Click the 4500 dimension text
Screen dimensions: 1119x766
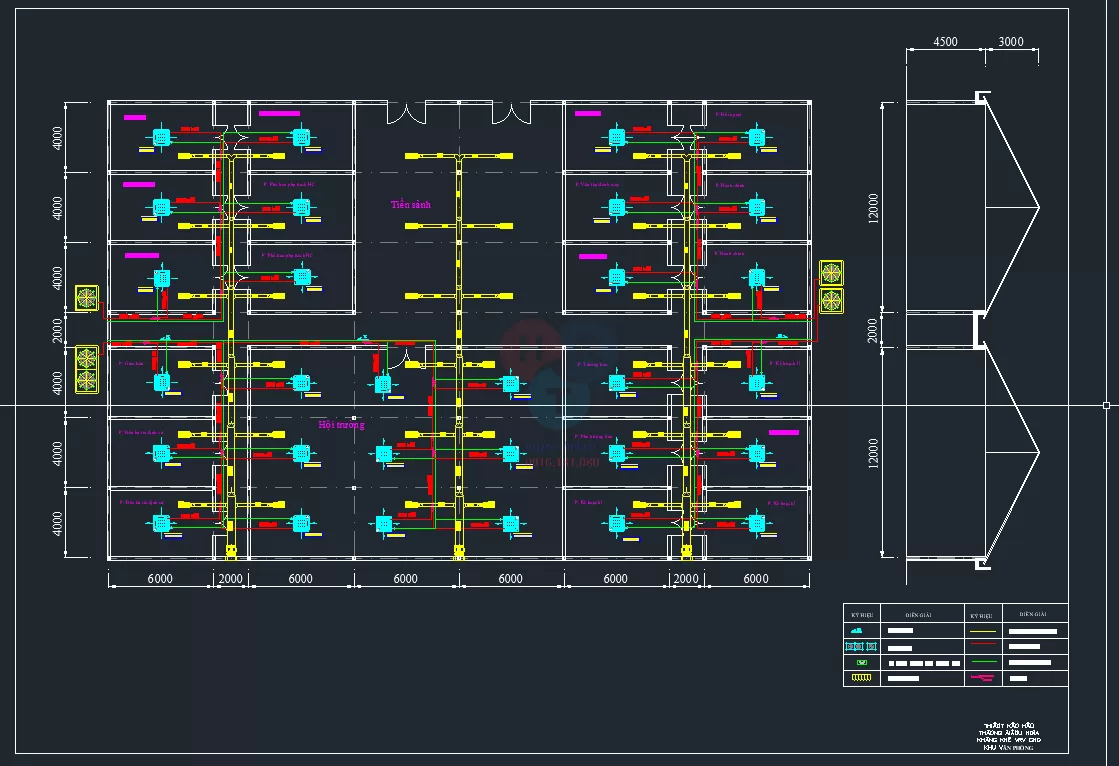[x=945, y=42]
